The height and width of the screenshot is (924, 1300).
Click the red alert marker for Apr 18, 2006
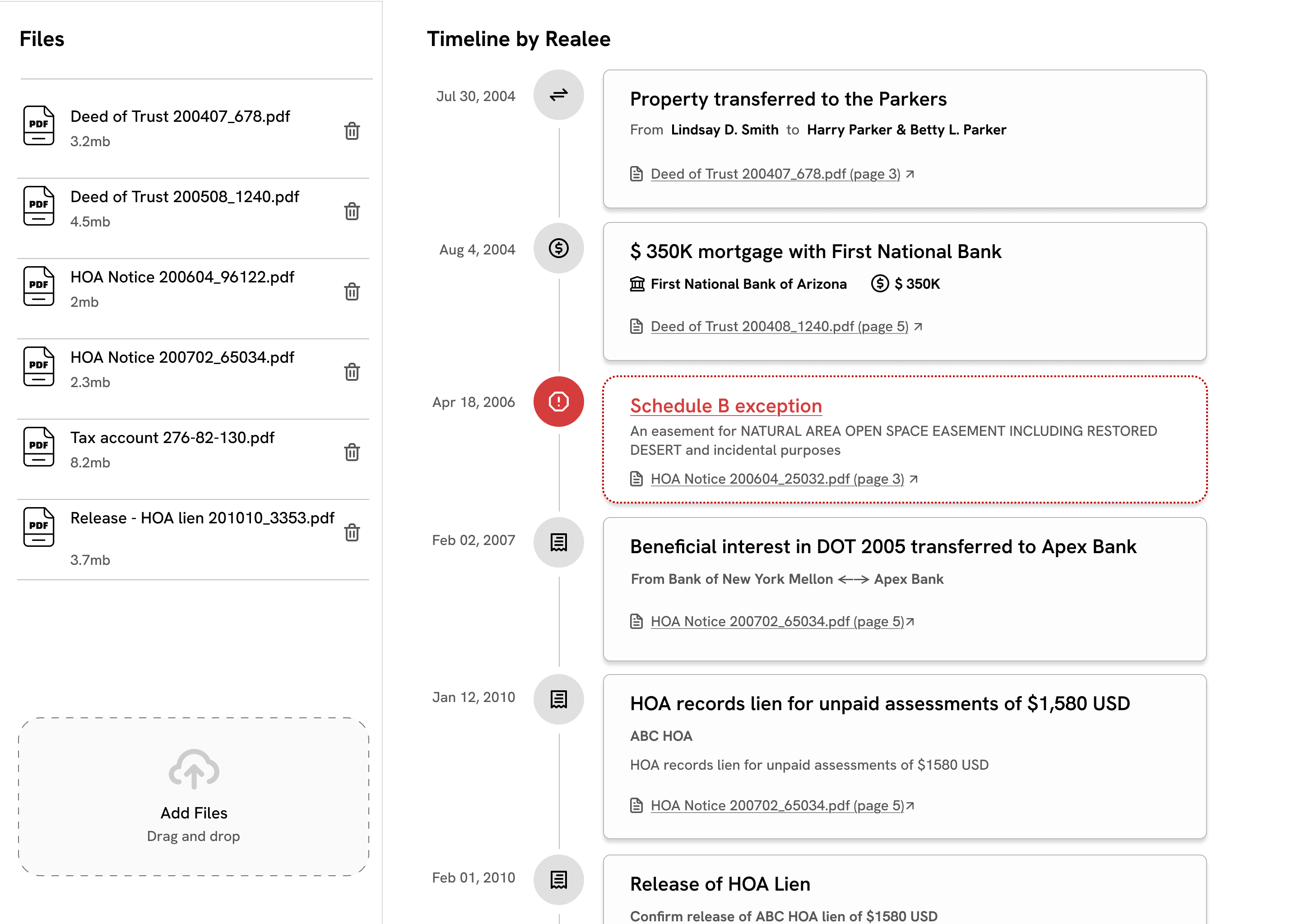(x=558, y=402)
